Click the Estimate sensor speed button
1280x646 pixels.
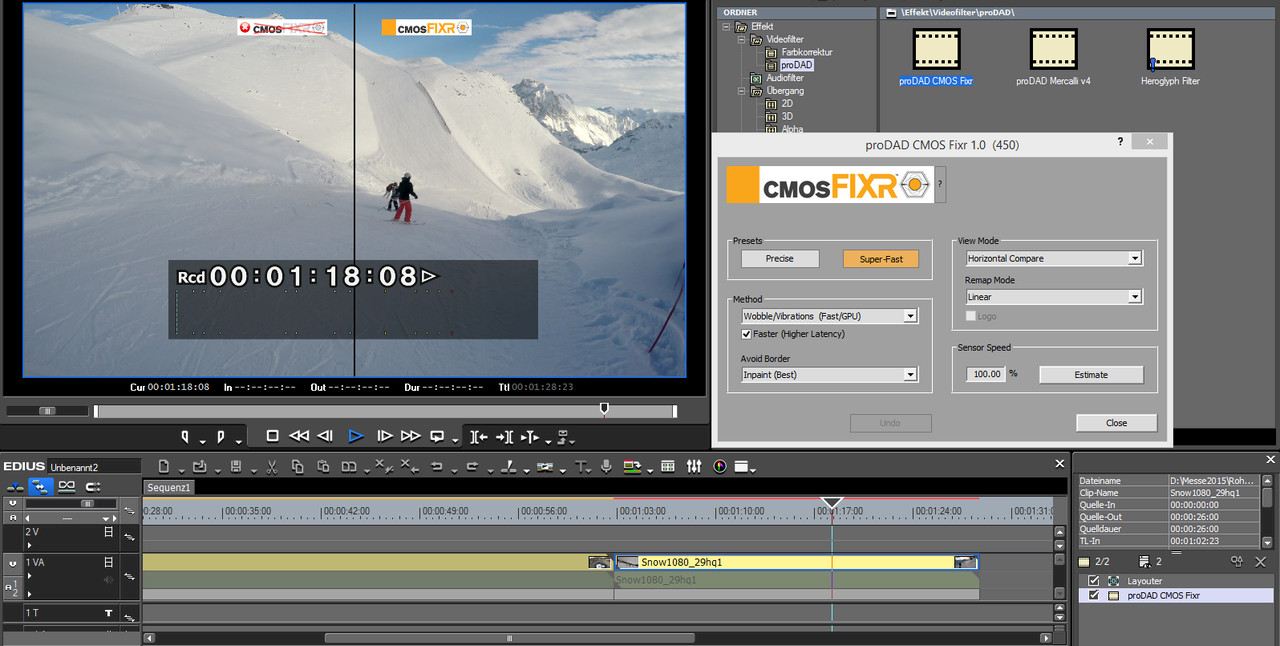1091,375
